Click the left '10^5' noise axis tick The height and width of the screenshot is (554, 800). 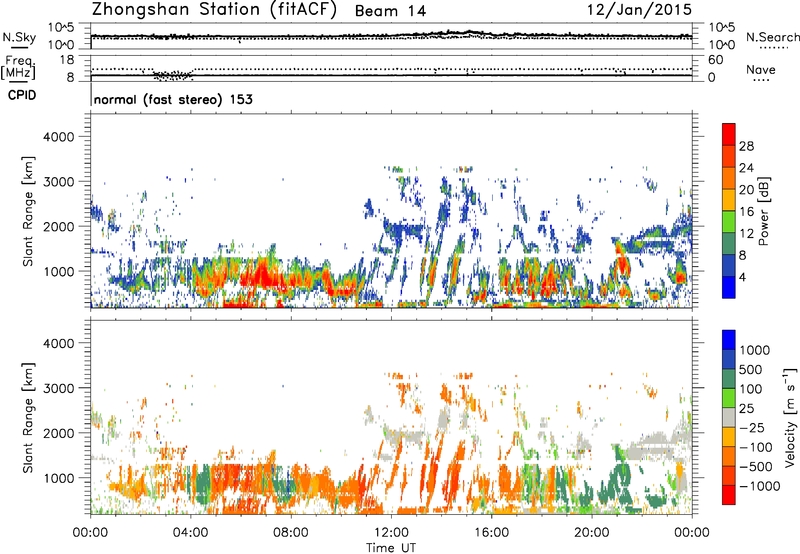click(x=61, y=27)
